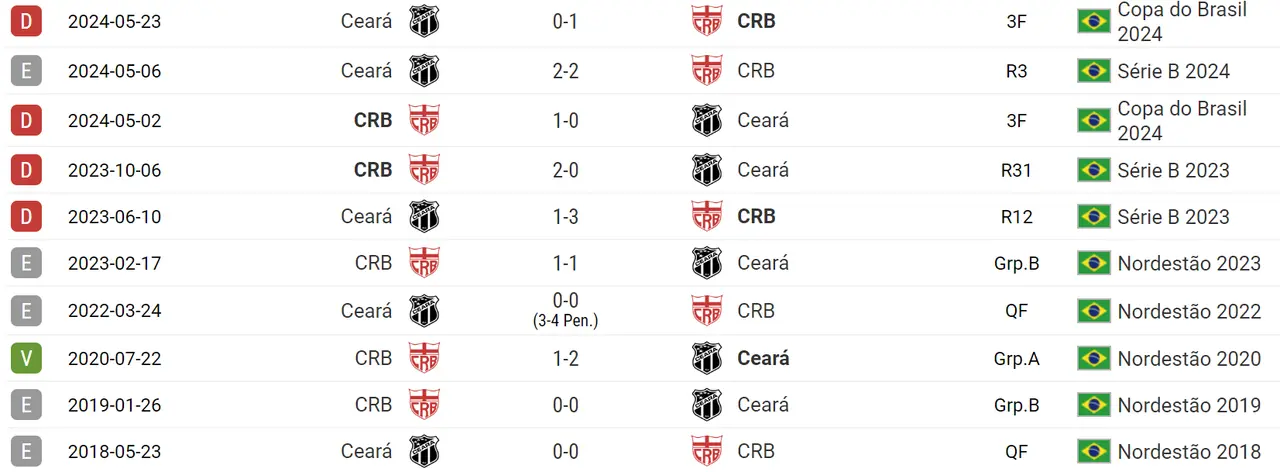Click Ceará crest in the 2024-05-23 row
1280x472 pixels.
coord(424,22)
